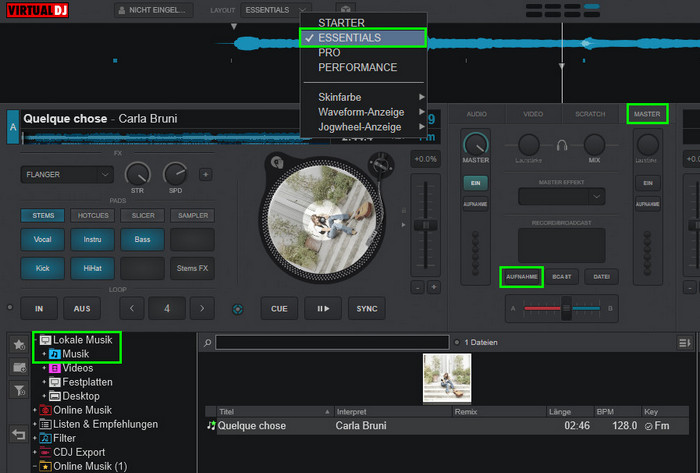This screenshot has width=700, height=473.
Task: Click the filter folder funnel sidebar icon
Action: point(19,390)
